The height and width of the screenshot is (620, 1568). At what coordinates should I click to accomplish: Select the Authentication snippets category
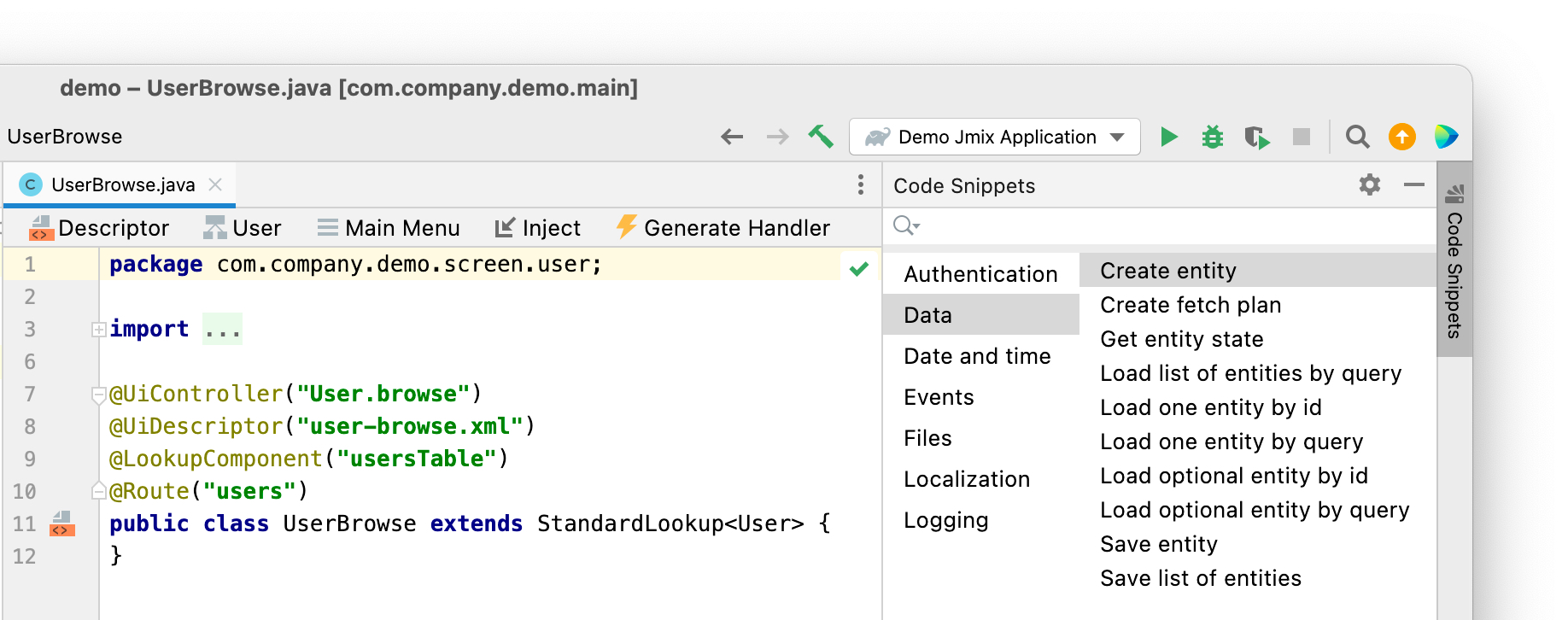[x=980, y=274]
